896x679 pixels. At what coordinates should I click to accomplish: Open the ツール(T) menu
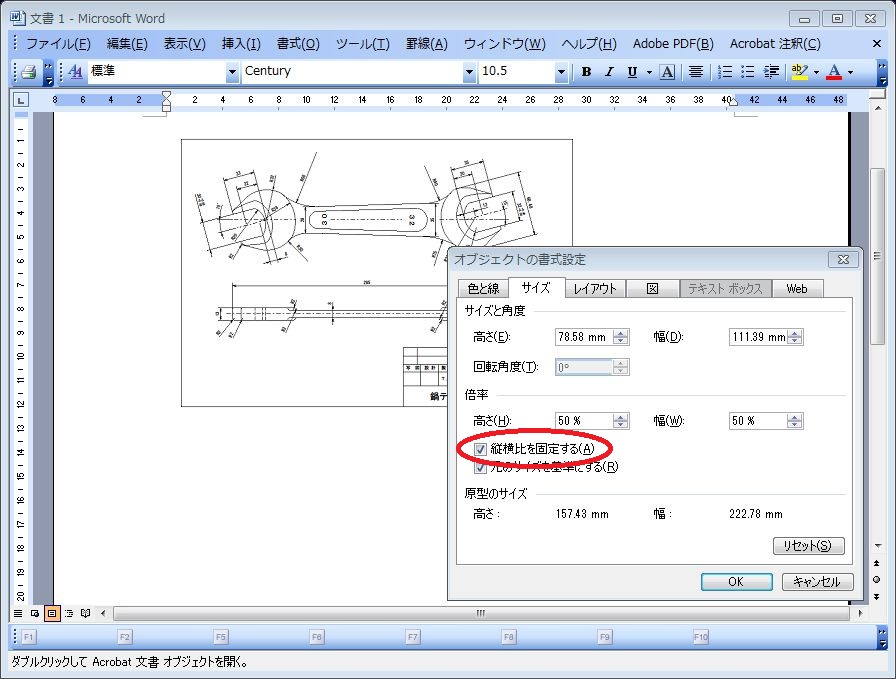tap(363, 44)
